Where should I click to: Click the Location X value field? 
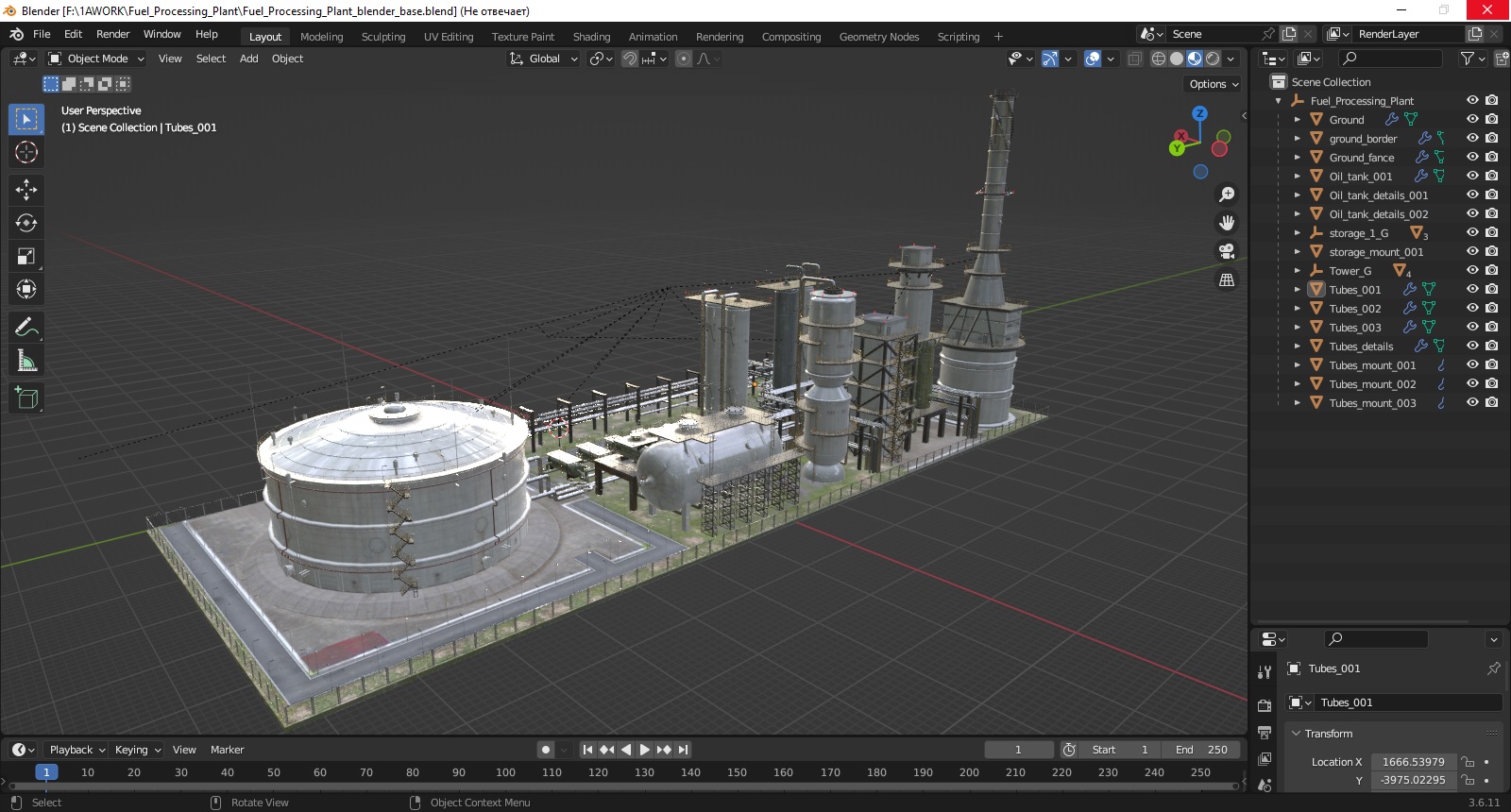(1413, 762)
